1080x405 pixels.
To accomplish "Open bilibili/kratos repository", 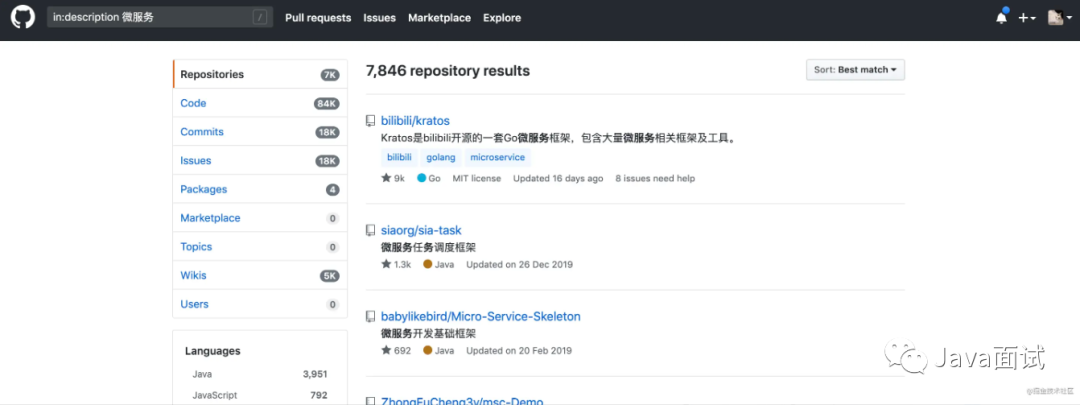I will tap(415, 121).
